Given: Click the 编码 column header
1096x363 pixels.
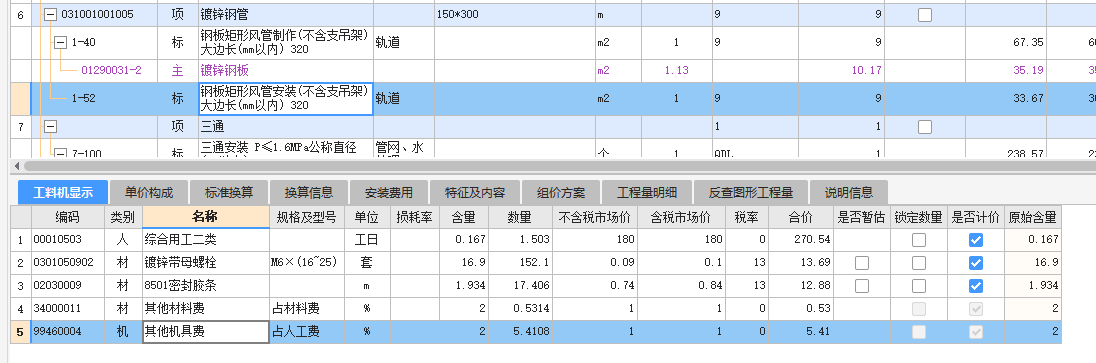Looking at the screenshot, I should pos(68,217).
